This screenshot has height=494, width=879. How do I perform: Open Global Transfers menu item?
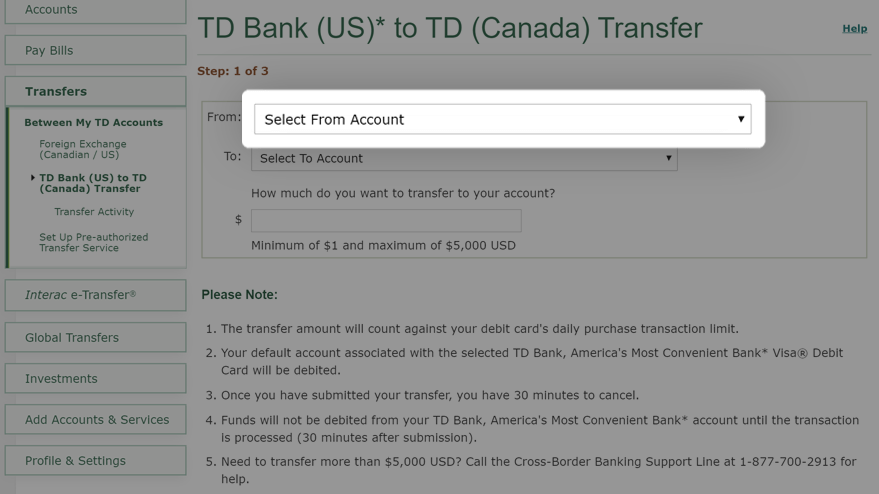95,338
